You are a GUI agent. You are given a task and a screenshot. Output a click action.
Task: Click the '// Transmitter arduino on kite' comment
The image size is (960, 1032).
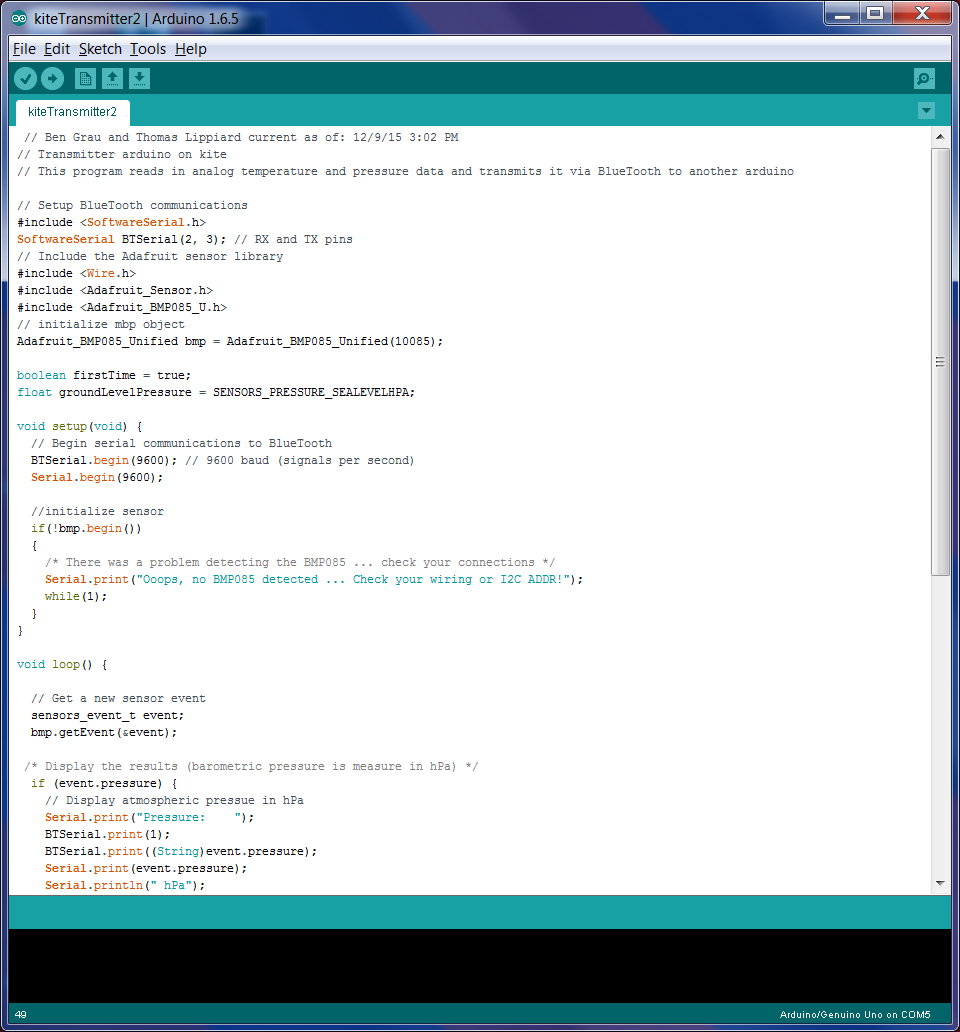click(x=122, y=154)
